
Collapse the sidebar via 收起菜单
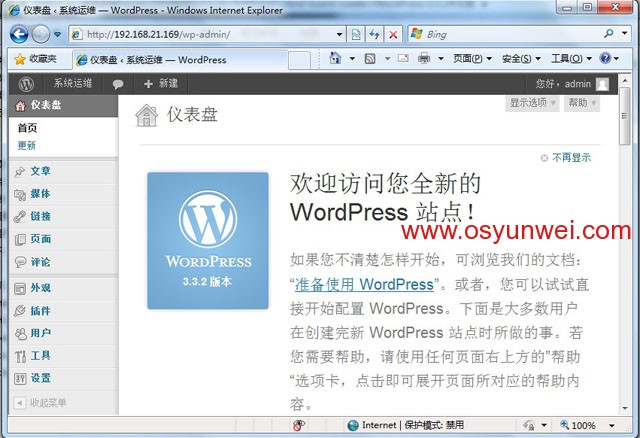pyautogui.click(x=40, y=403)
